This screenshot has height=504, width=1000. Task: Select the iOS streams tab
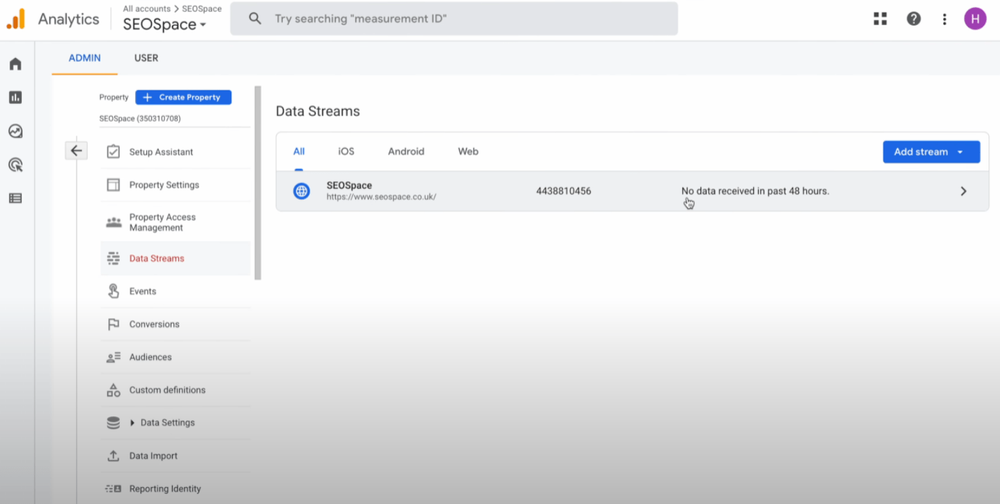[x=346, y=152]
